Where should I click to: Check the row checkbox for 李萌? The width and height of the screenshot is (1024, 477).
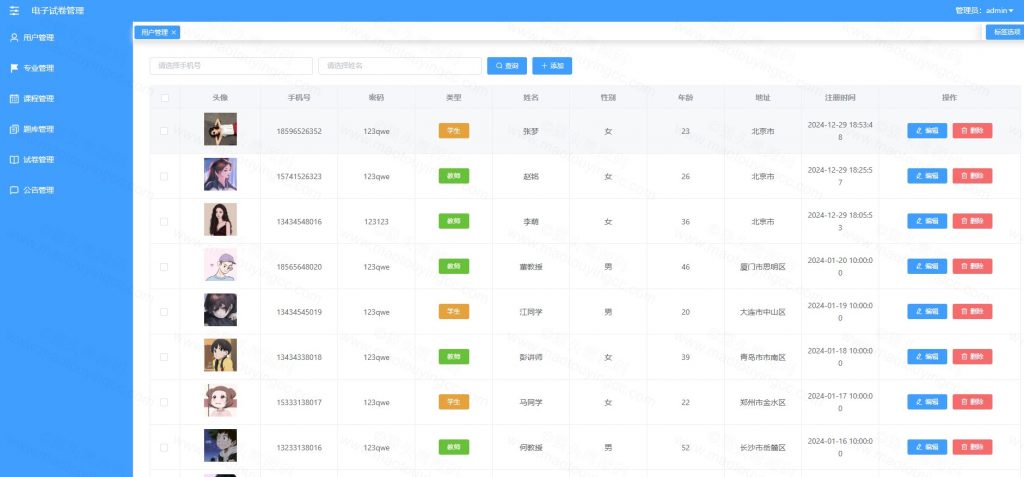164,222
